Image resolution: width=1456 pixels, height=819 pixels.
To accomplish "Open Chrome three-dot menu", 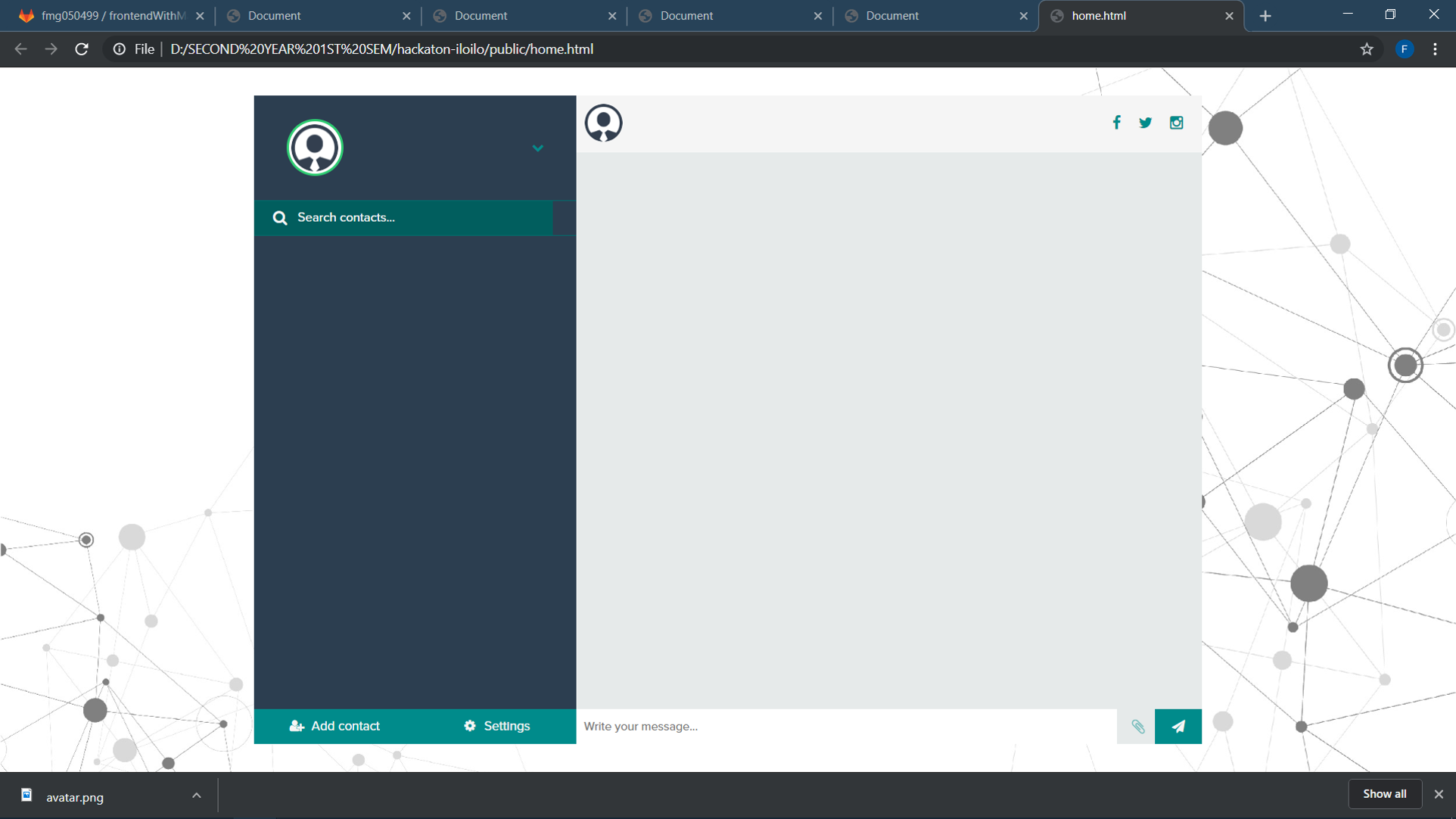I will coord(1435,49).
